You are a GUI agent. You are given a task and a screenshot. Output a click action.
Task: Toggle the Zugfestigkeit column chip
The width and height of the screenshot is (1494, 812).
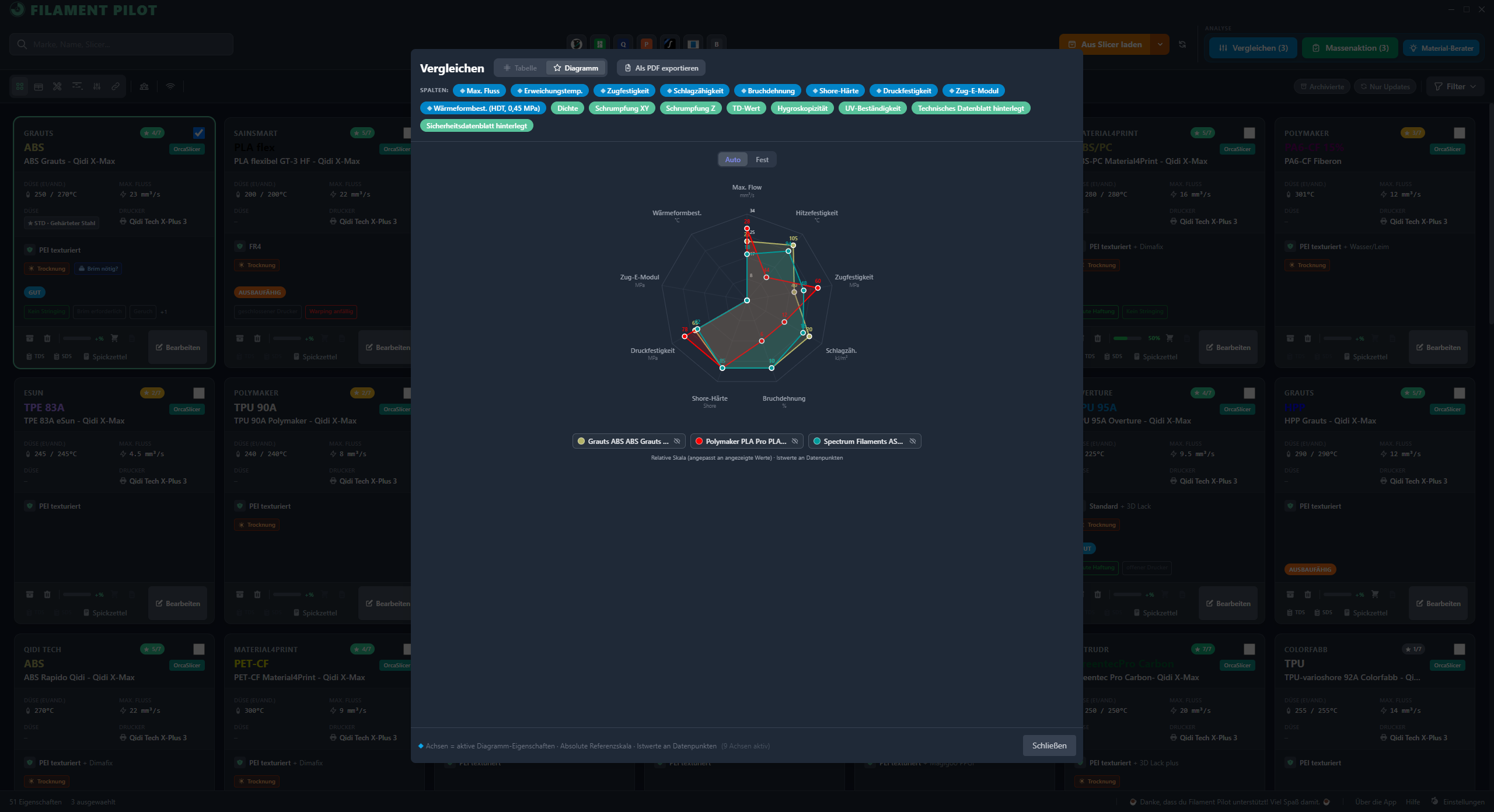pyautogui.click(x=624, y=91)
